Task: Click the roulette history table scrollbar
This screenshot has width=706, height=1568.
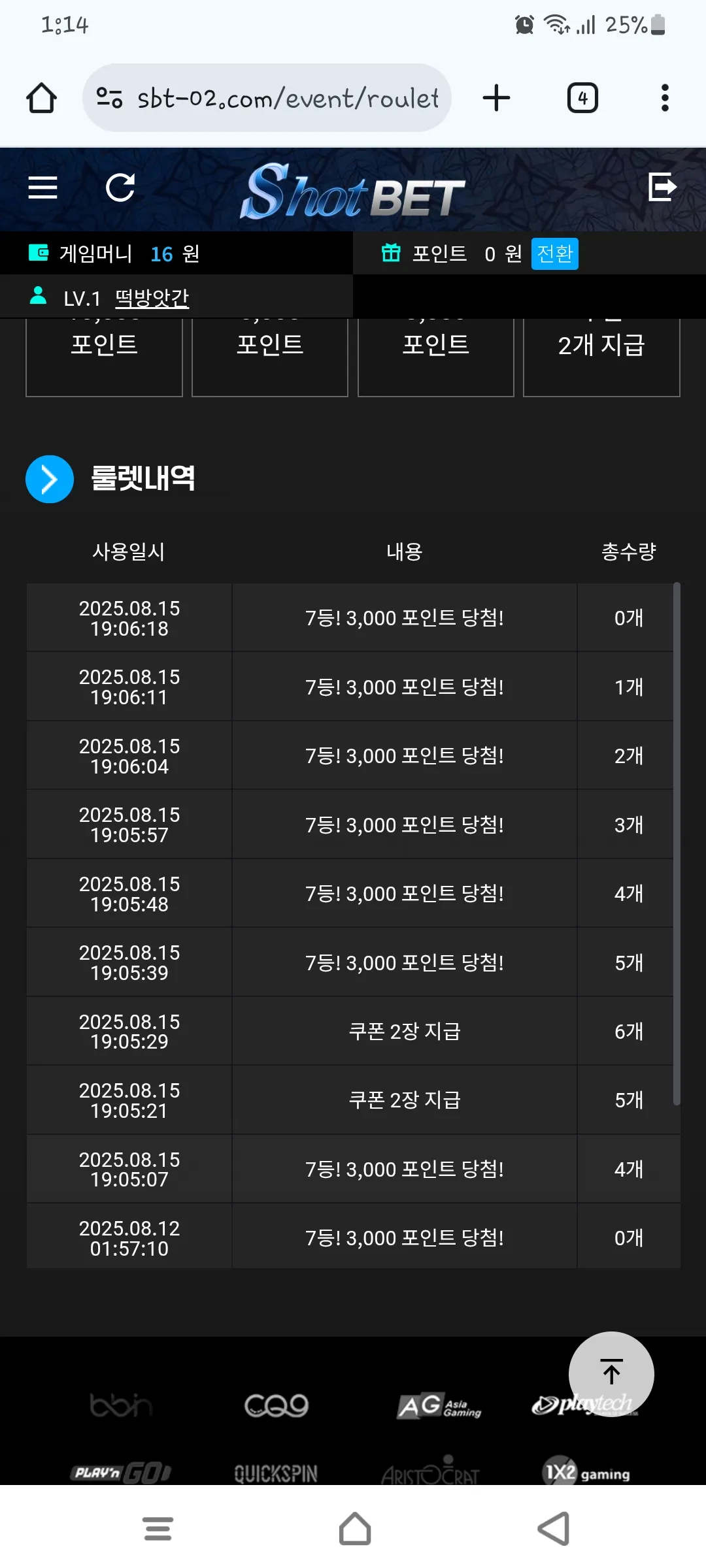Action: tap(677, 844)
